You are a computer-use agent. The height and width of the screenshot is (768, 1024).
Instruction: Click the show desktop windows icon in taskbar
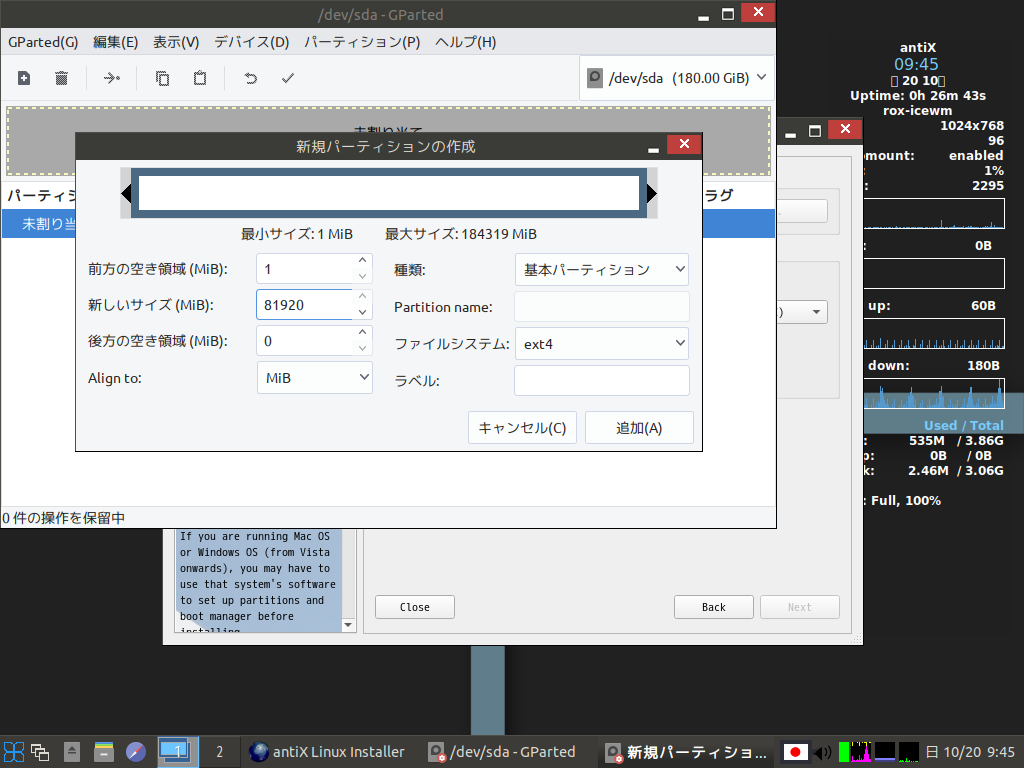[40, 752]
